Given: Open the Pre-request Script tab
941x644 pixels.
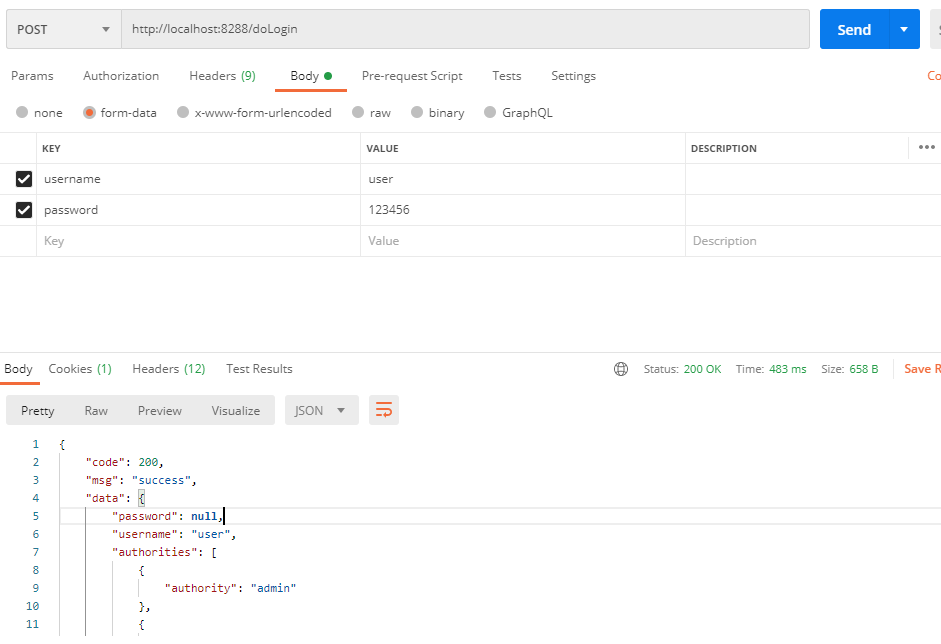Looking at the screenshot, I should [x=412, y=76].
